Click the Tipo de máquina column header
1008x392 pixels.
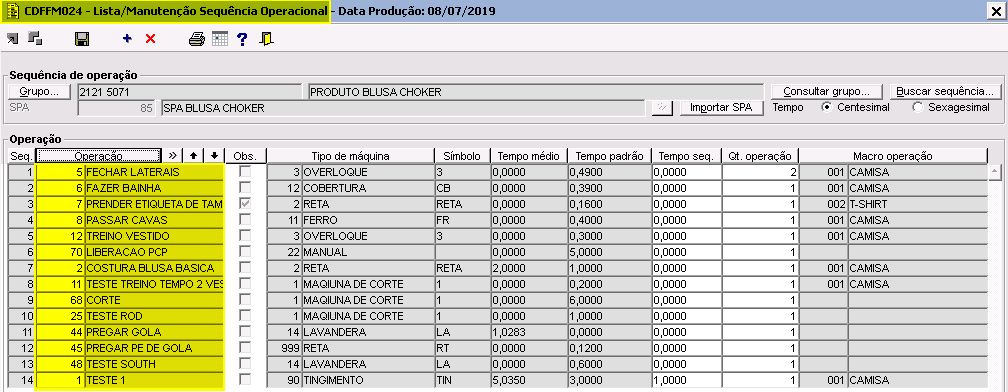[350, 156]
